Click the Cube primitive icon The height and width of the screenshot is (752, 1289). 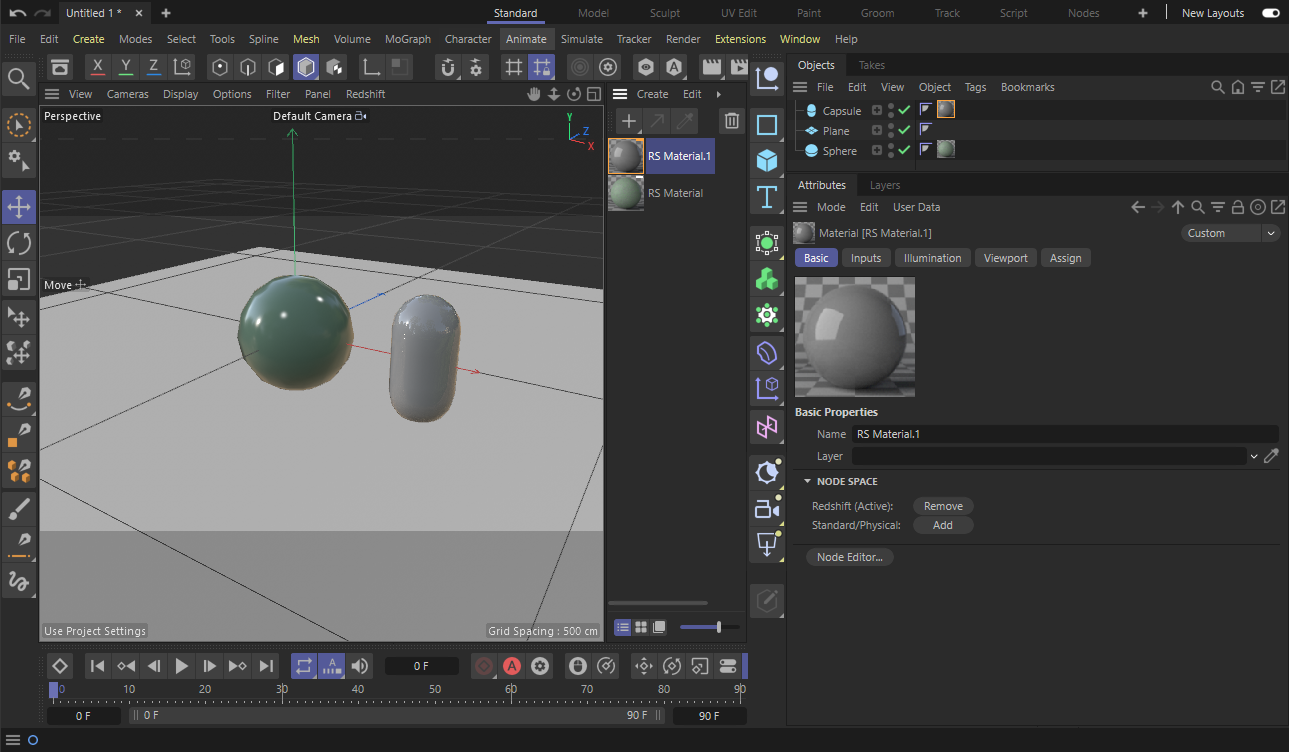click(767, 161)
